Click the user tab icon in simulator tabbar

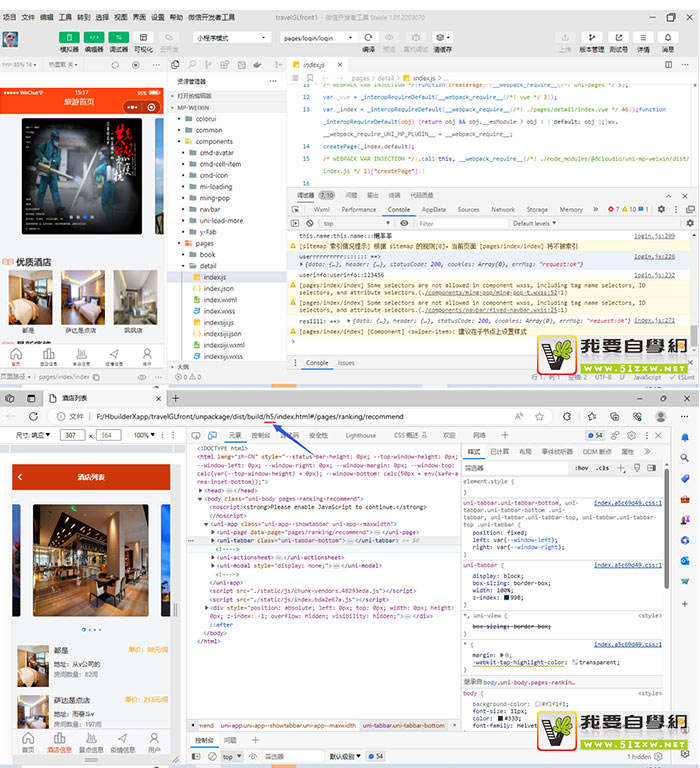point(147,356)
